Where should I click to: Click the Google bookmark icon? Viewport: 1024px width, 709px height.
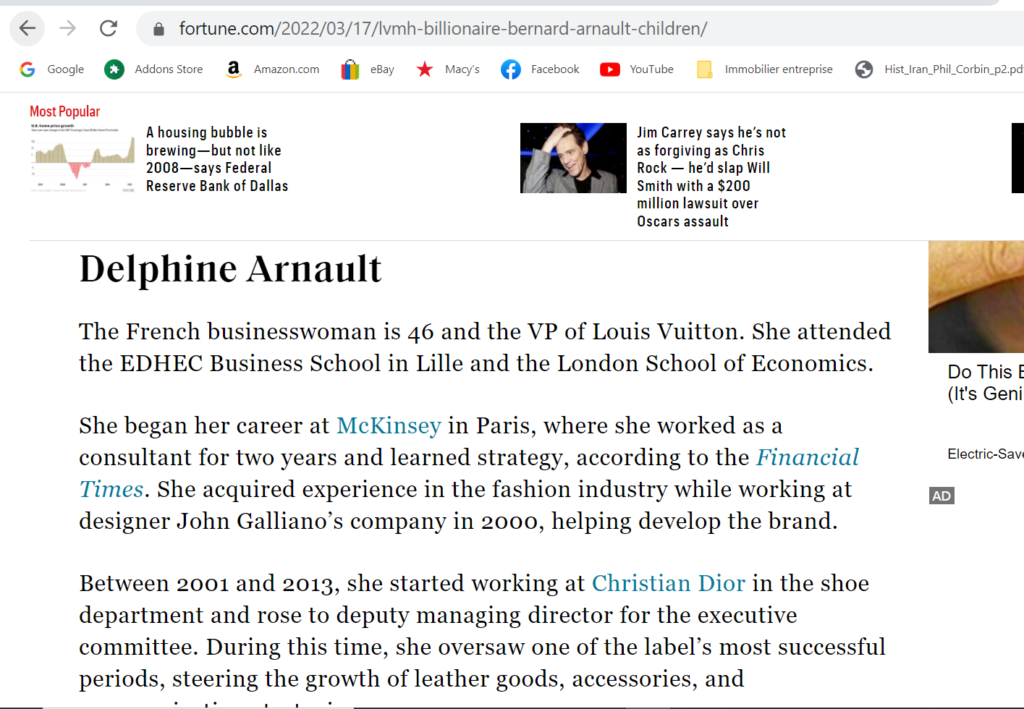[27, 69]
